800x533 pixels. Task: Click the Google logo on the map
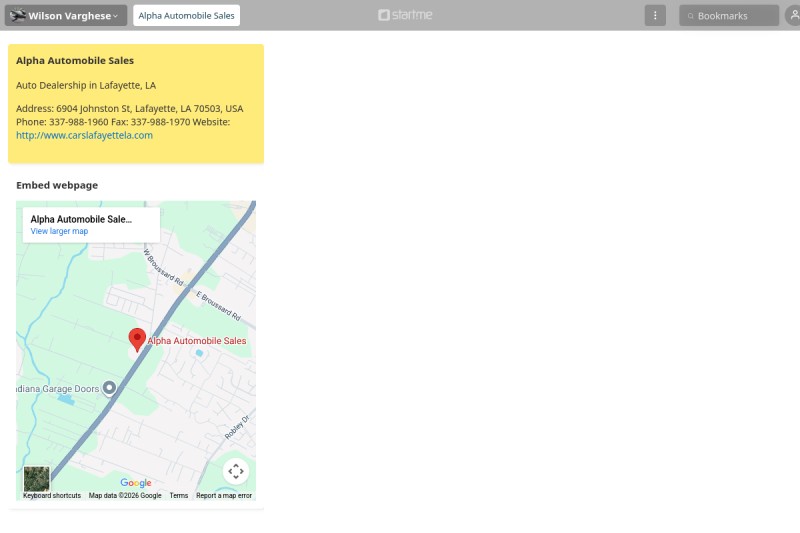click(x=136, y=483)
